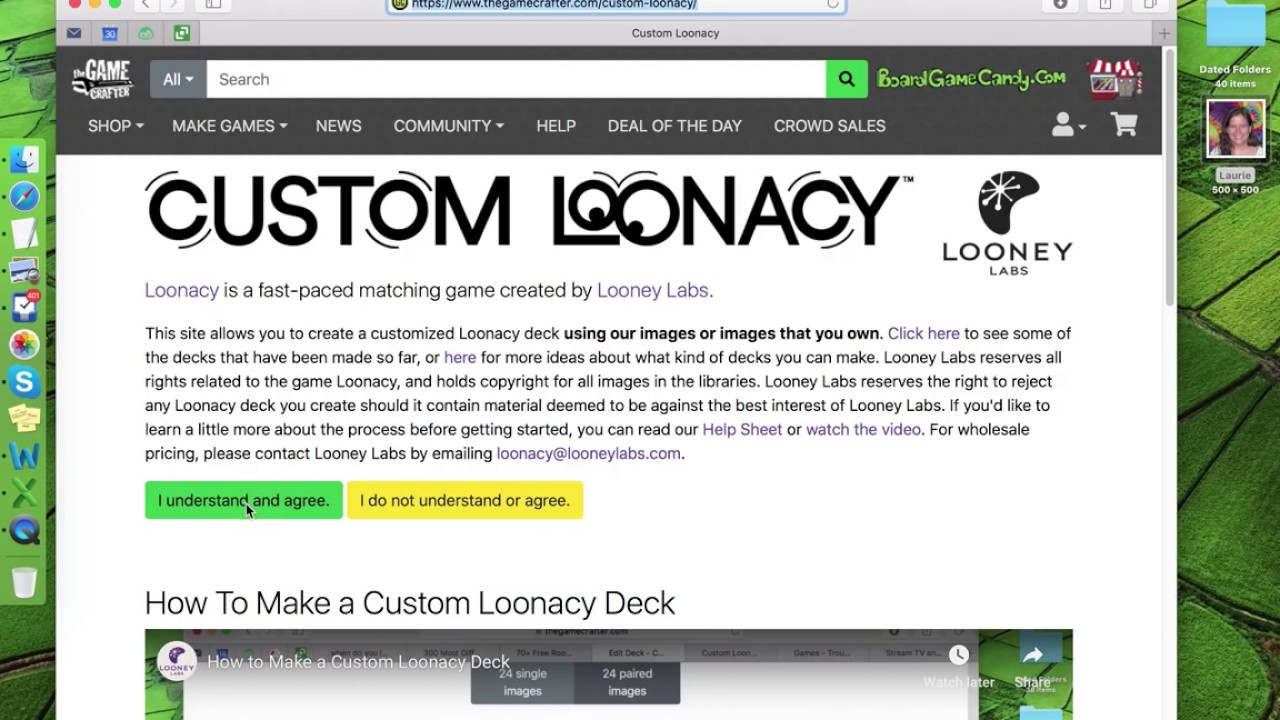The width and height of the screenshot is (1280, 720).
Task: Open Skype from the Dock
Action: [x=25, y=382]
